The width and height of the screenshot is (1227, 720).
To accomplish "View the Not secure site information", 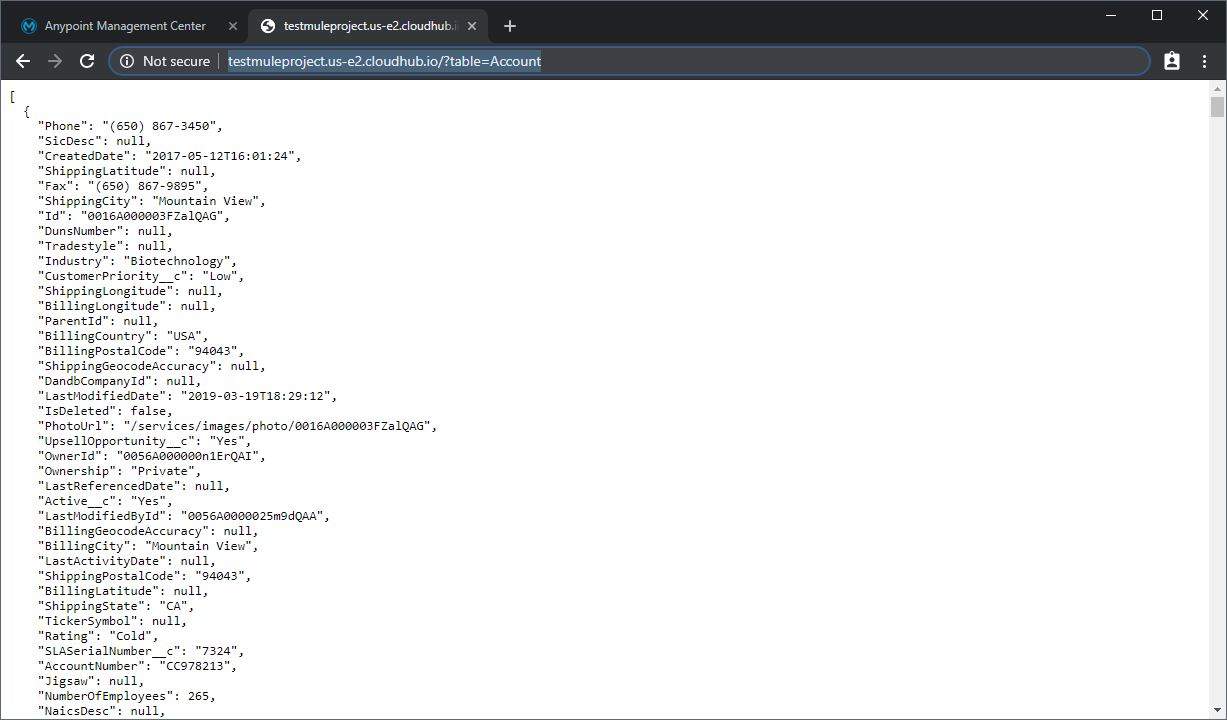I will point(165,61).
